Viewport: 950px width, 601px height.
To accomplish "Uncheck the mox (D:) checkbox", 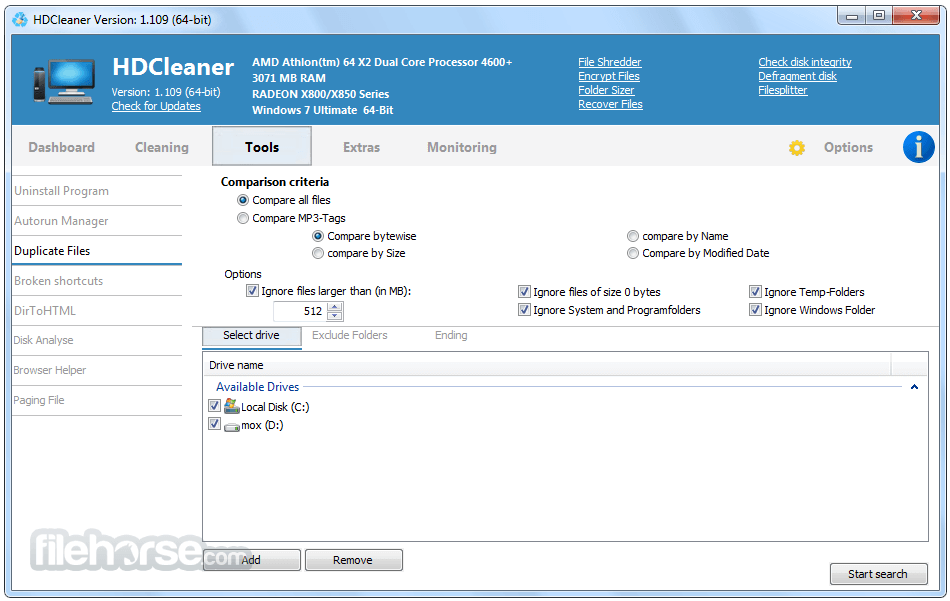I will [214, 424].
